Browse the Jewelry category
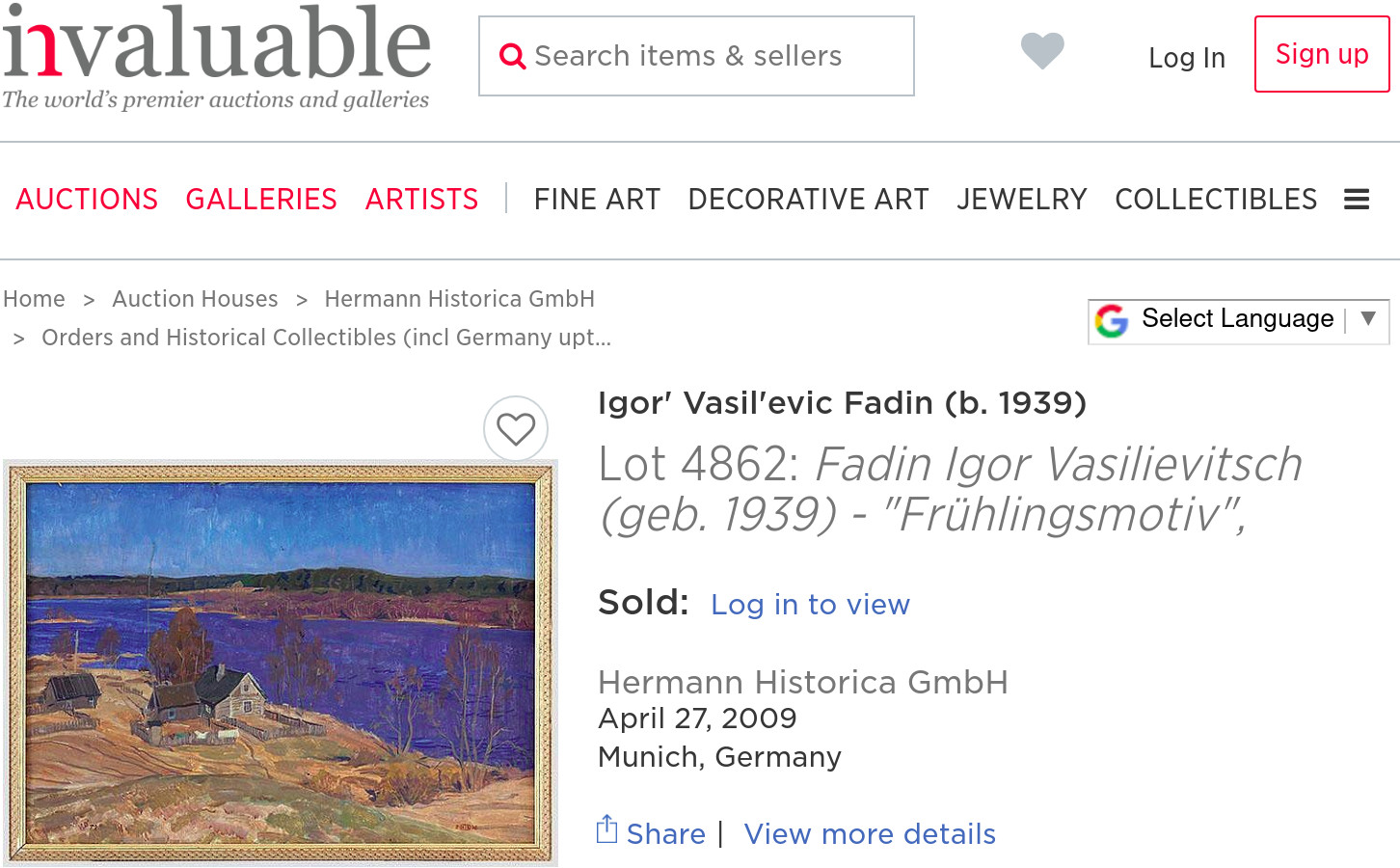 (1021, 200)
